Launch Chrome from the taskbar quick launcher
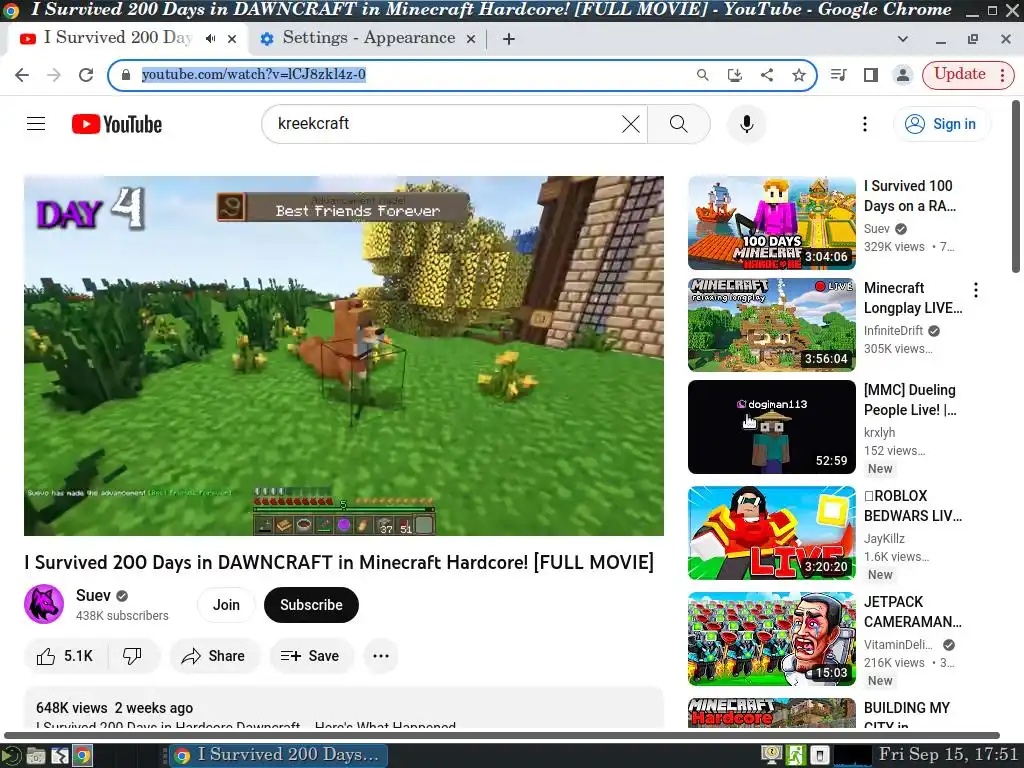 [x=82, y=756]
